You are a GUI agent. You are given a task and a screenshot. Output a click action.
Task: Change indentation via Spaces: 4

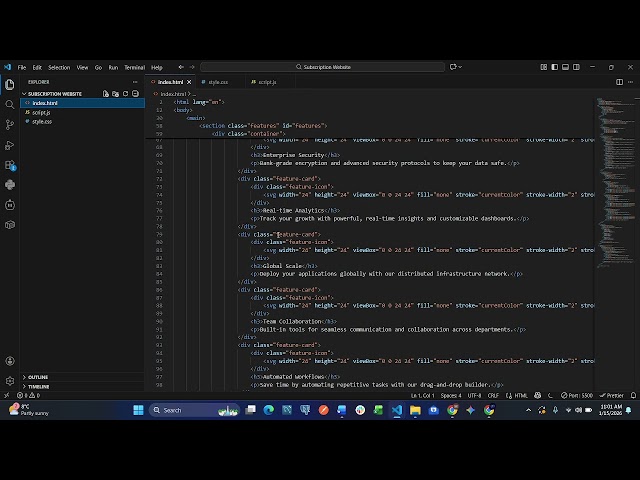coord(451,395)
